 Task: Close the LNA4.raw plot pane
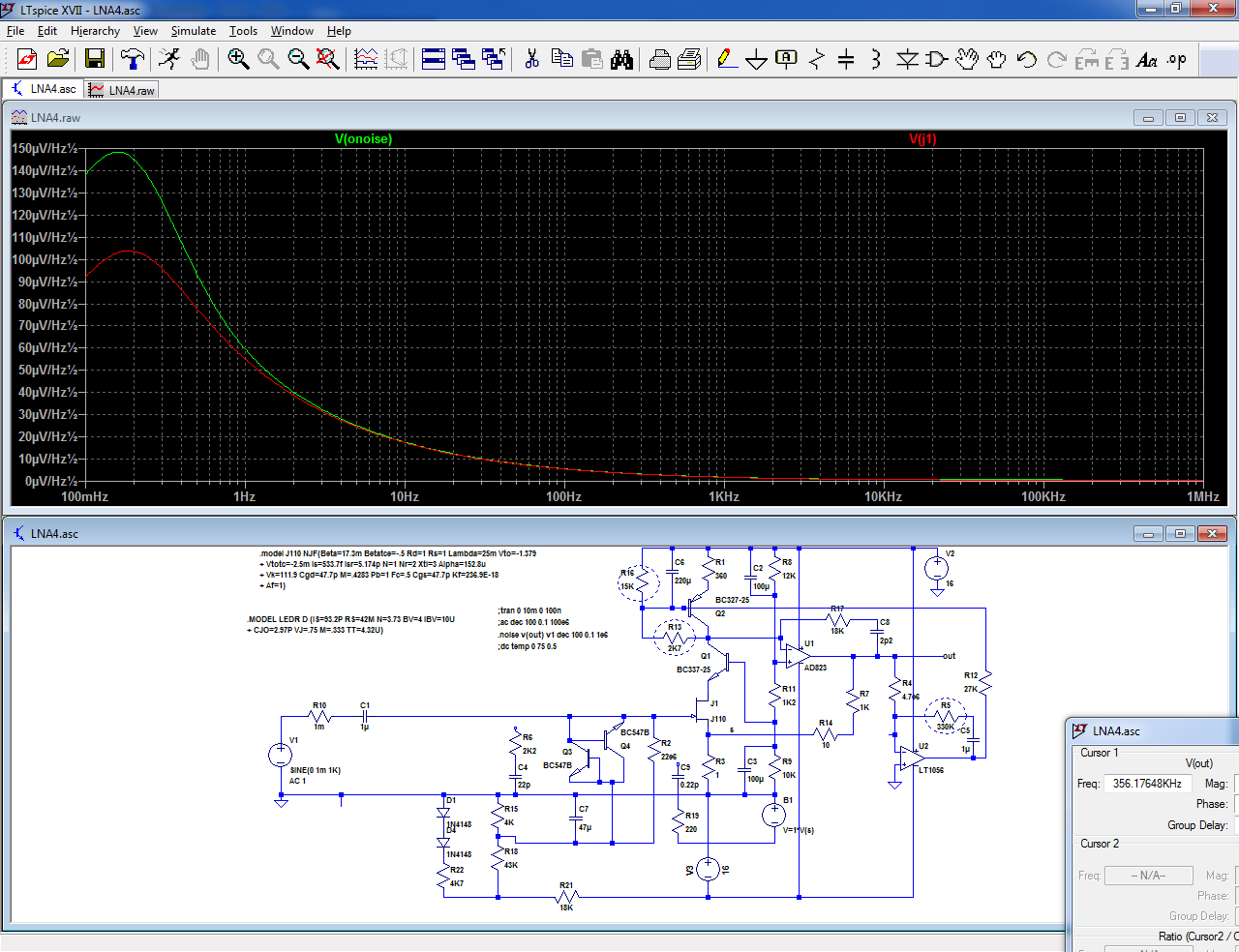coord(1212,118)
